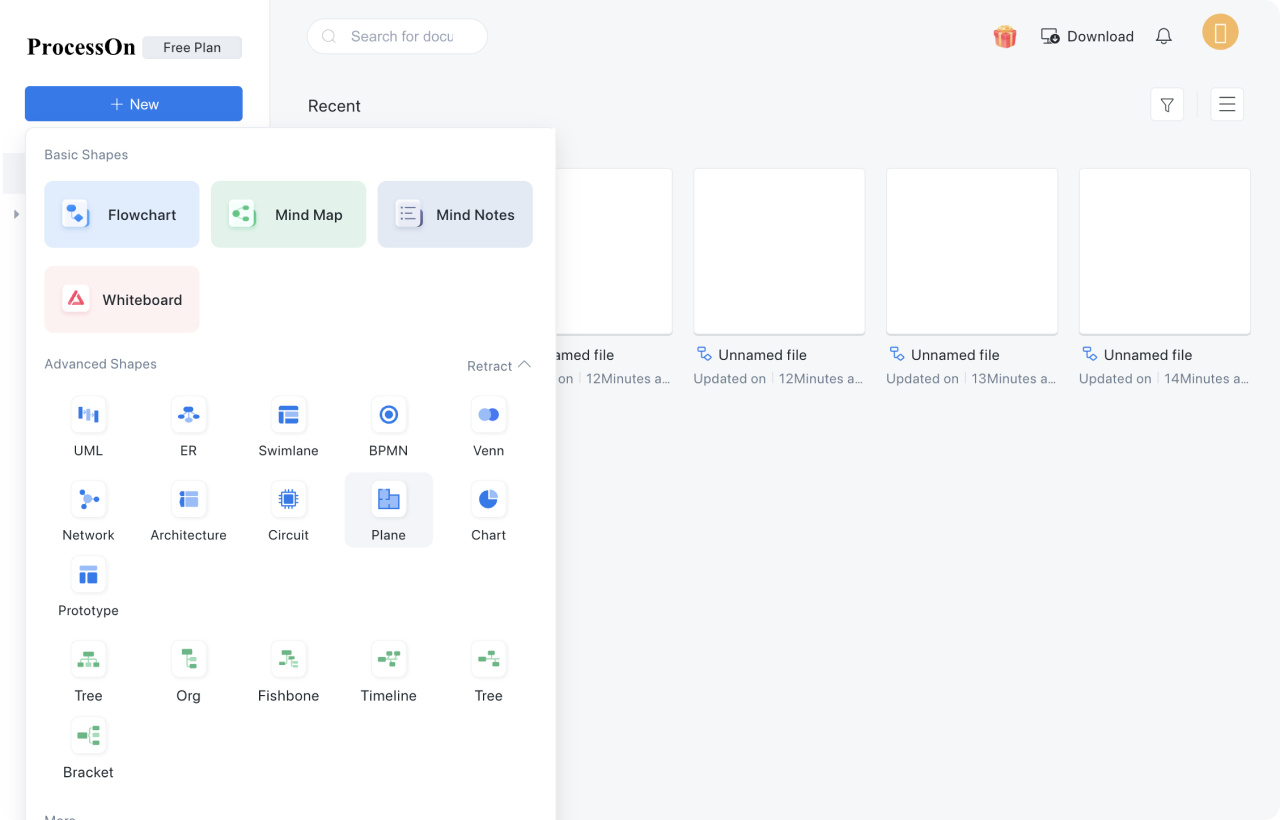Select the Fishbone diagram icon
The width and height of the screenshot is (1280, 820).
[288, 659]
